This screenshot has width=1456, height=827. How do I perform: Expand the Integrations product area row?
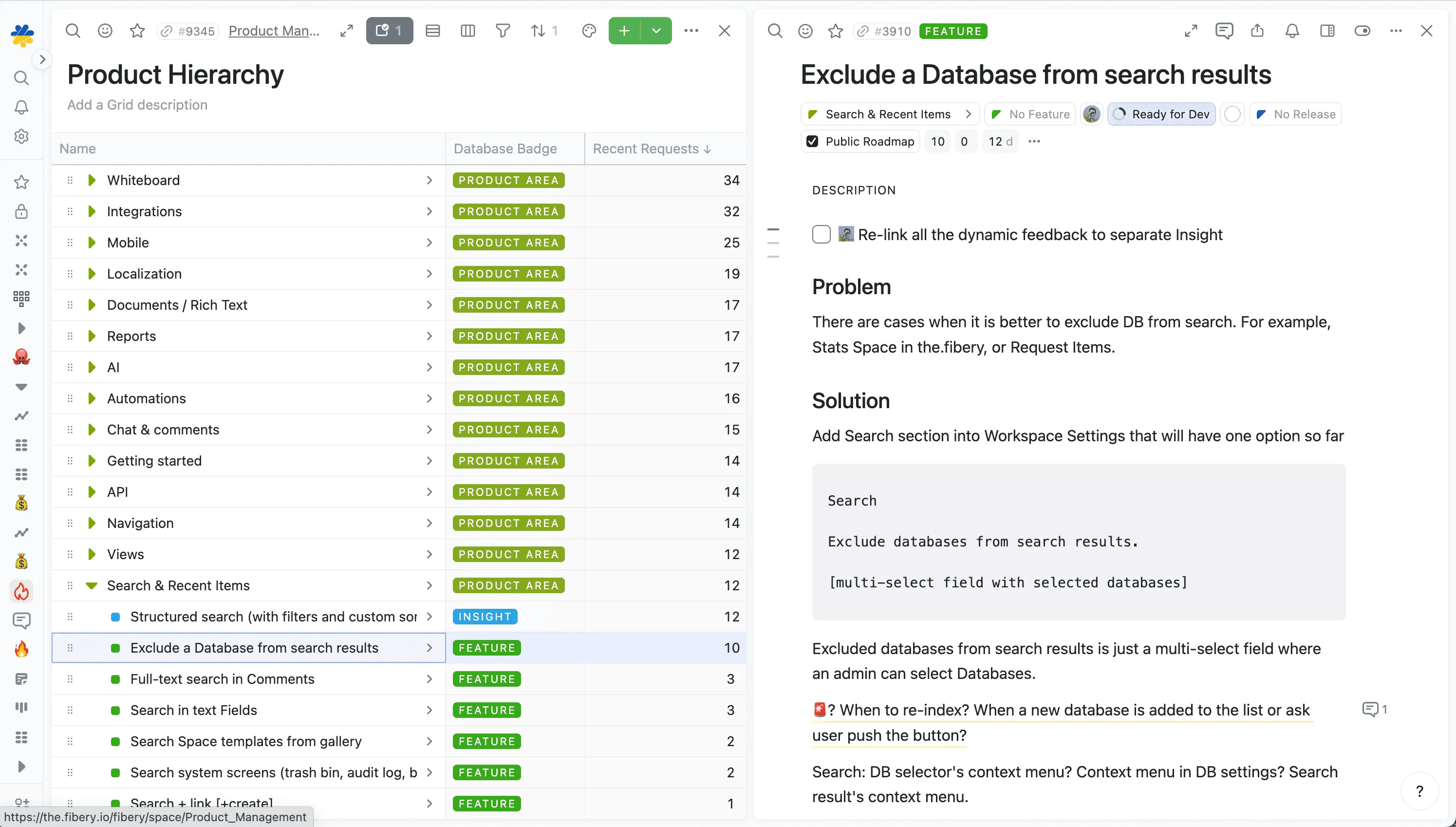click(92, 211)
